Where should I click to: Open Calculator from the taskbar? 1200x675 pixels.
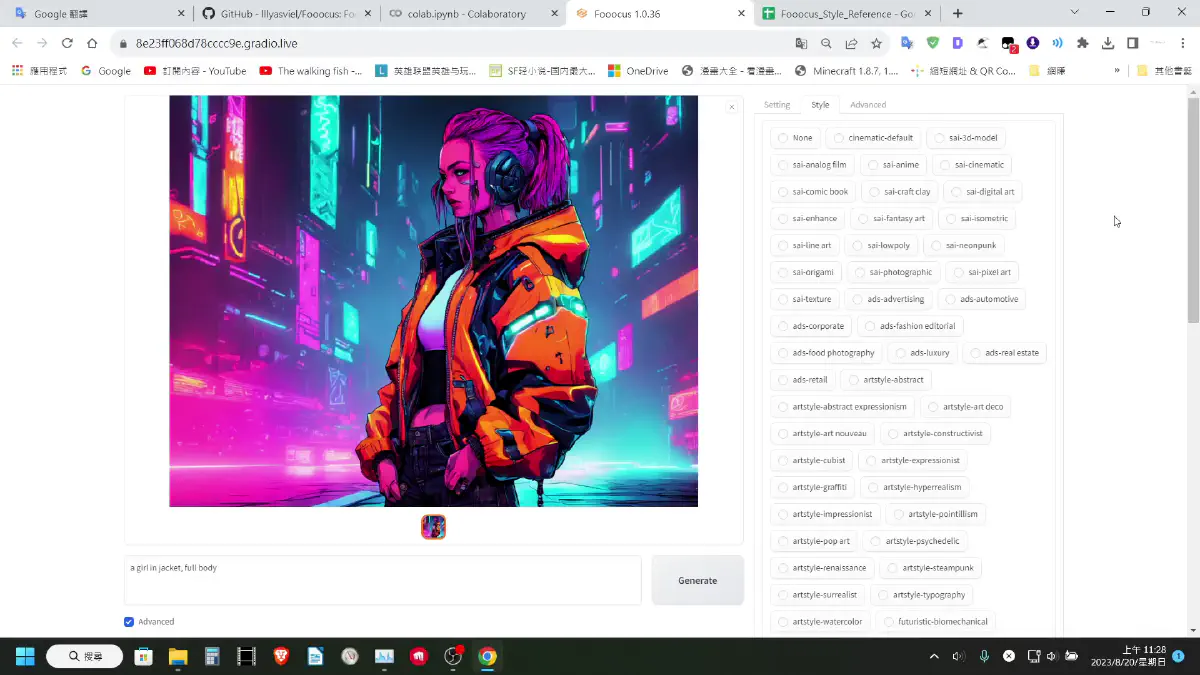[212, 656]
